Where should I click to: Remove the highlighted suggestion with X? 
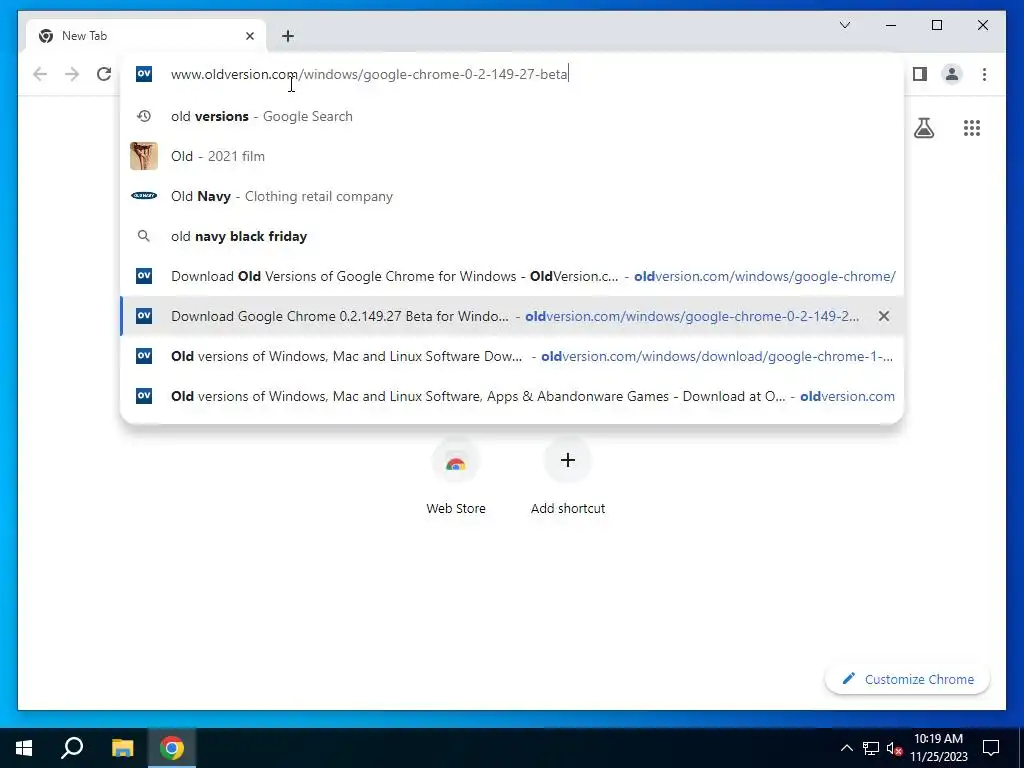884,316
